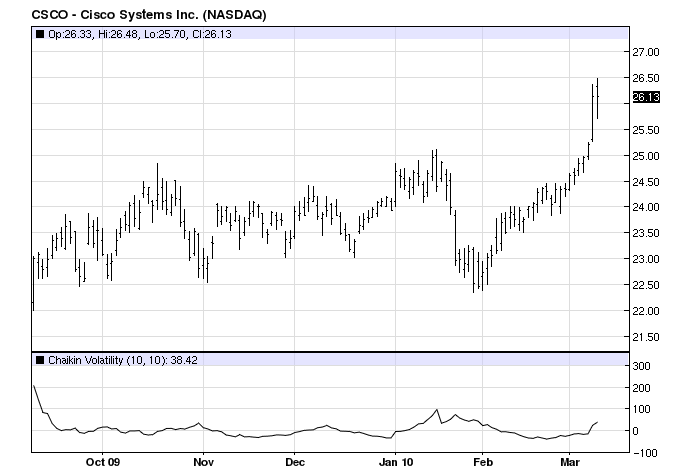Click the 21.50 price axis label
This screenshot has width=686, height=475.
[x=646, y=337]
